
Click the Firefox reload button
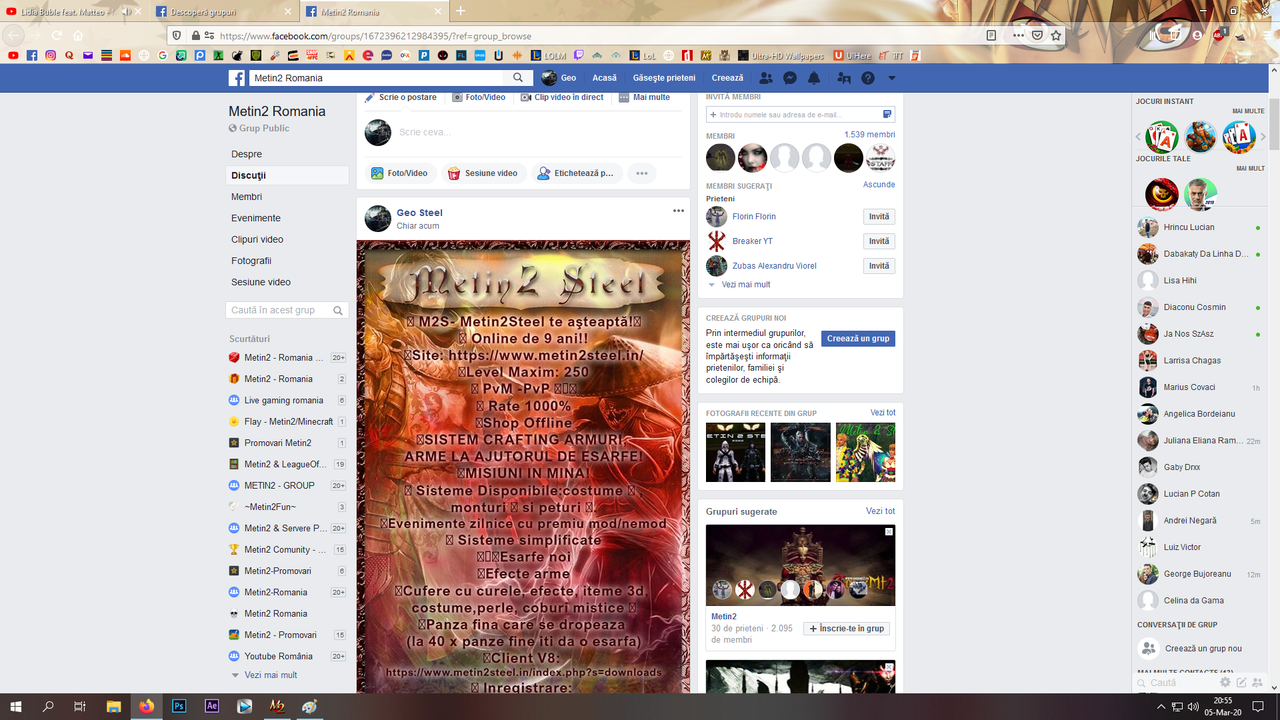point(56,35)
